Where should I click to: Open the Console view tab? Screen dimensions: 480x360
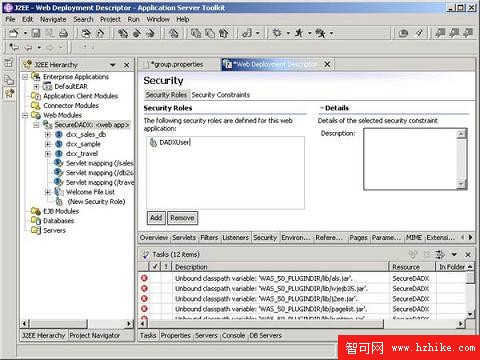(233, 335)
